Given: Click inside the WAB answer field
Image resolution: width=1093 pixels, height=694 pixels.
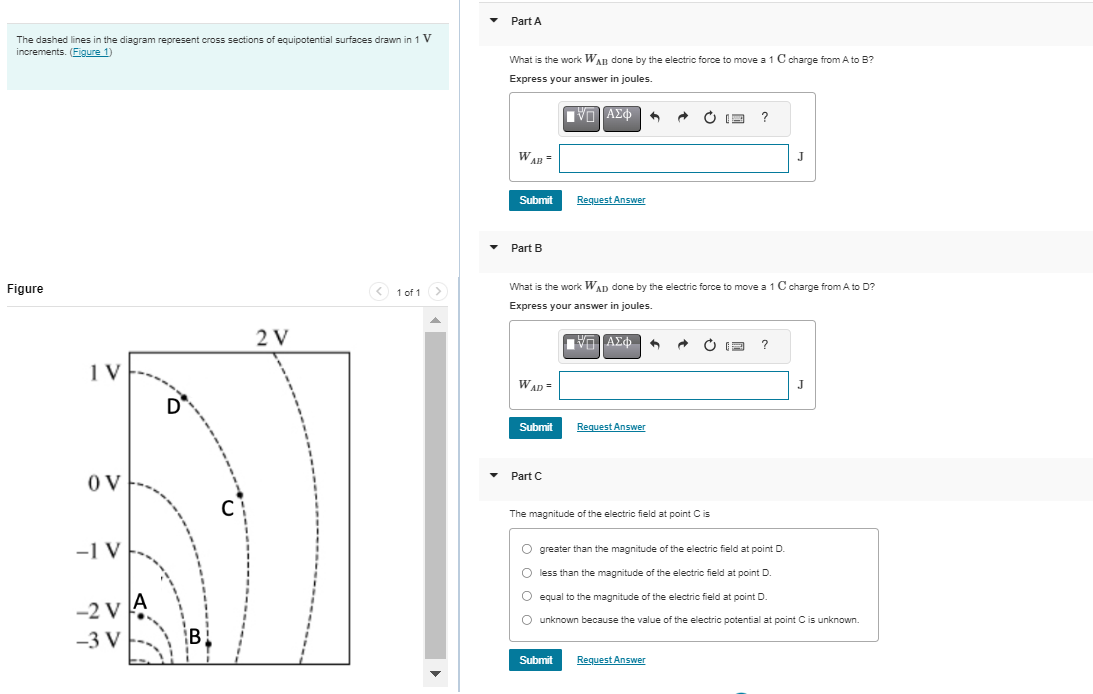Looking at the screenshot, I should click(x=673, y=158).
